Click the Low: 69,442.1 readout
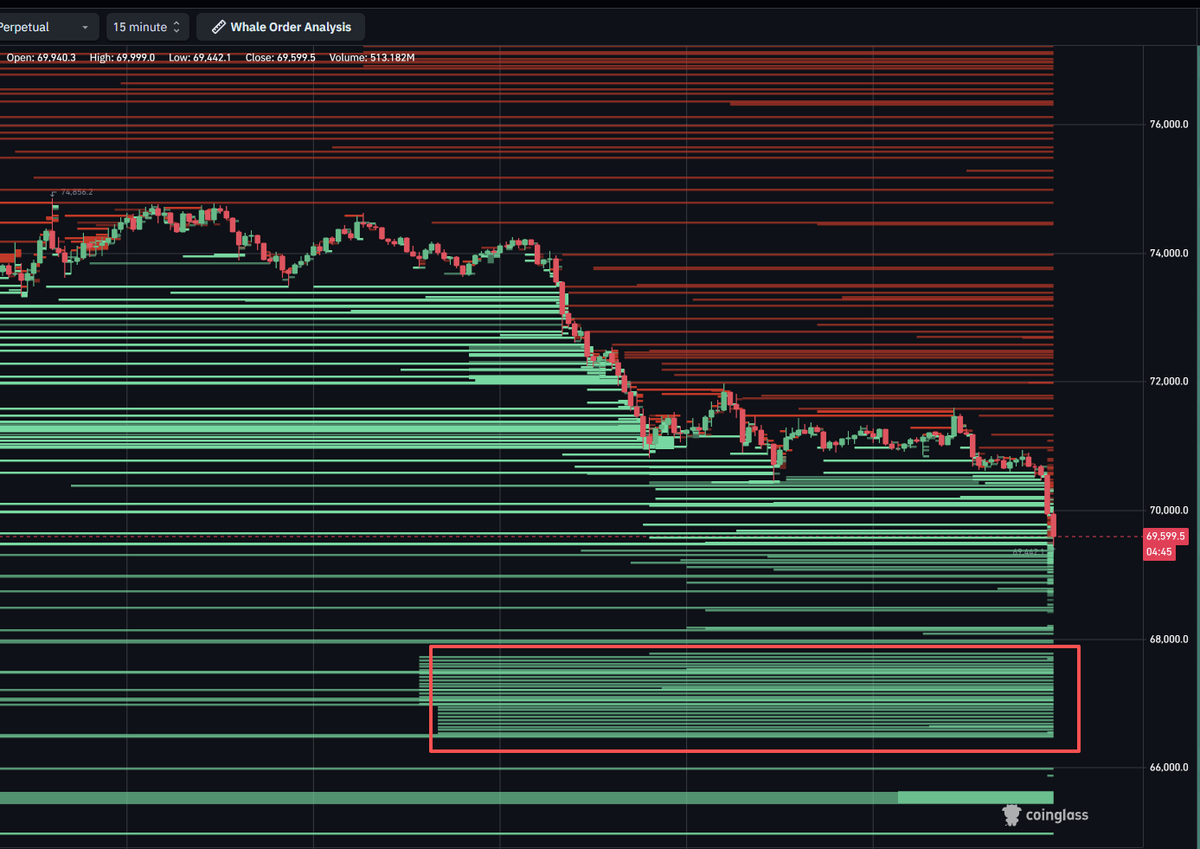 (200, 57)
